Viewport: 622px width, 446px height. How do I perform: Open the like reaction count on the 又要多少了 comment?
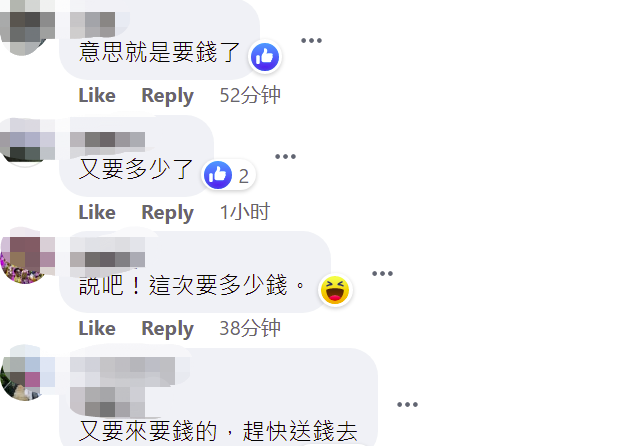(x=229, y=175)
